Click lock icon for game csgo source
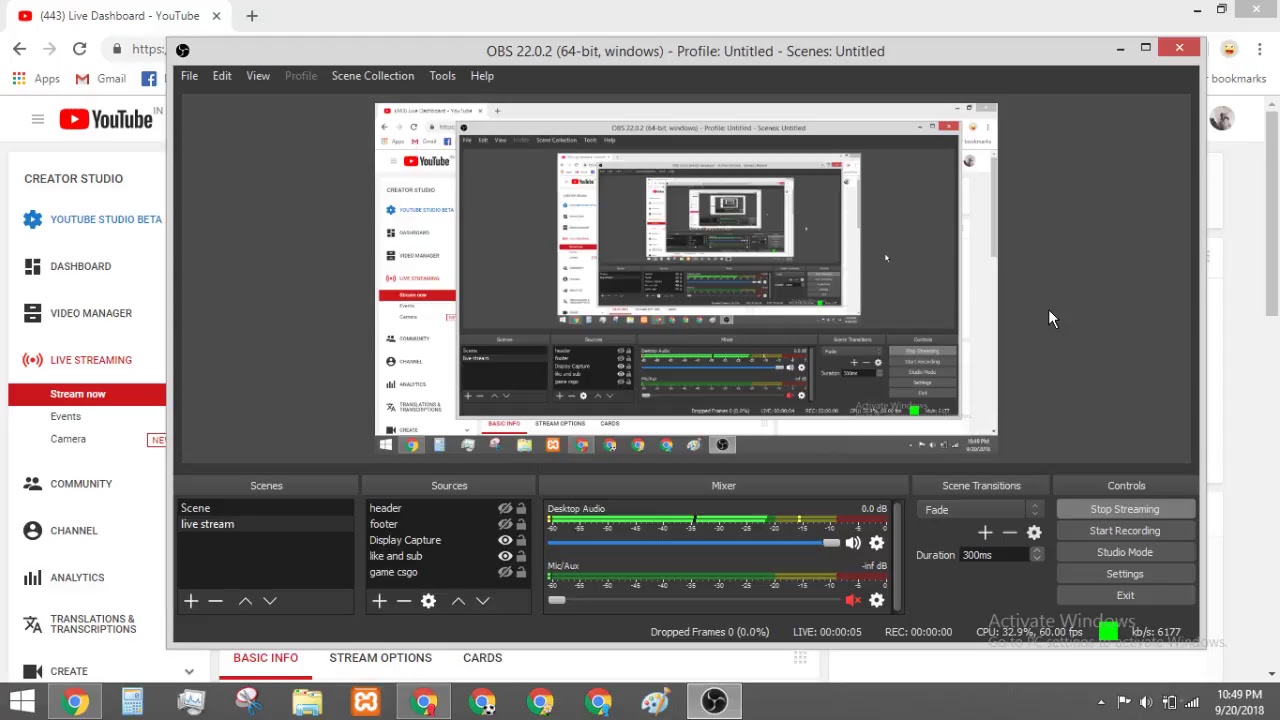 tap(521, 572)
